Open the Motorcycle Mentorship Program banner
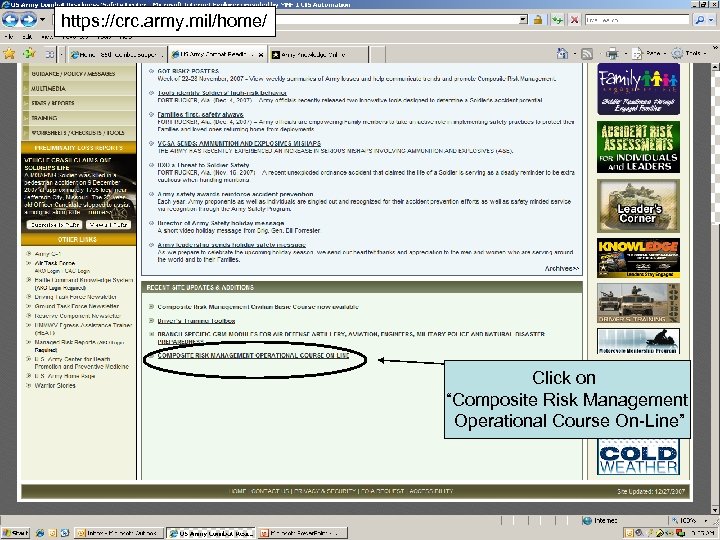Screen dimensions: 720x540 pos(638,341)
